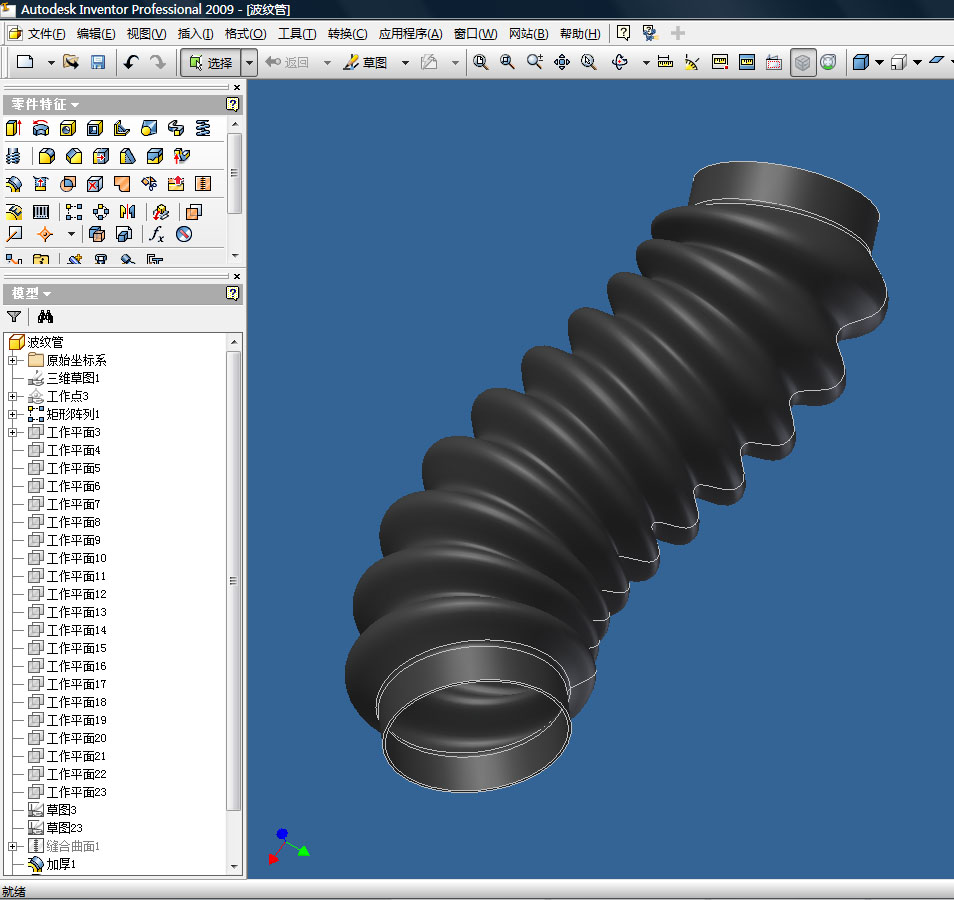Open the 插入(I) menu

tap(195, 34)
